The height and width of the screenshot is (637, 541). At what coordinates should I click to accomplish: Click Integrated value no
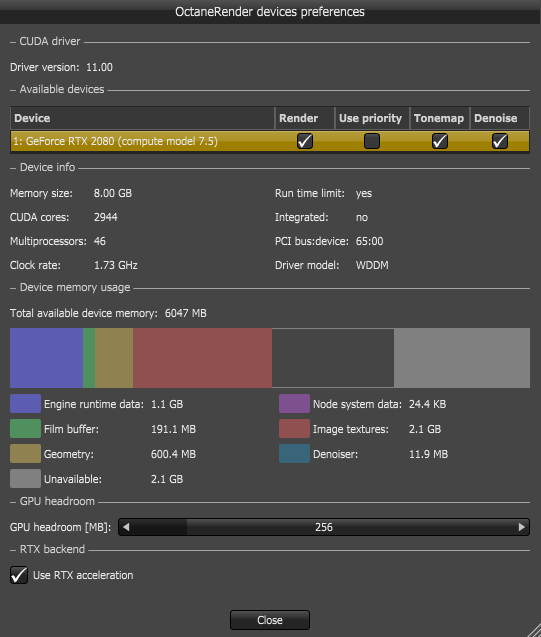[x=362, y=217]
